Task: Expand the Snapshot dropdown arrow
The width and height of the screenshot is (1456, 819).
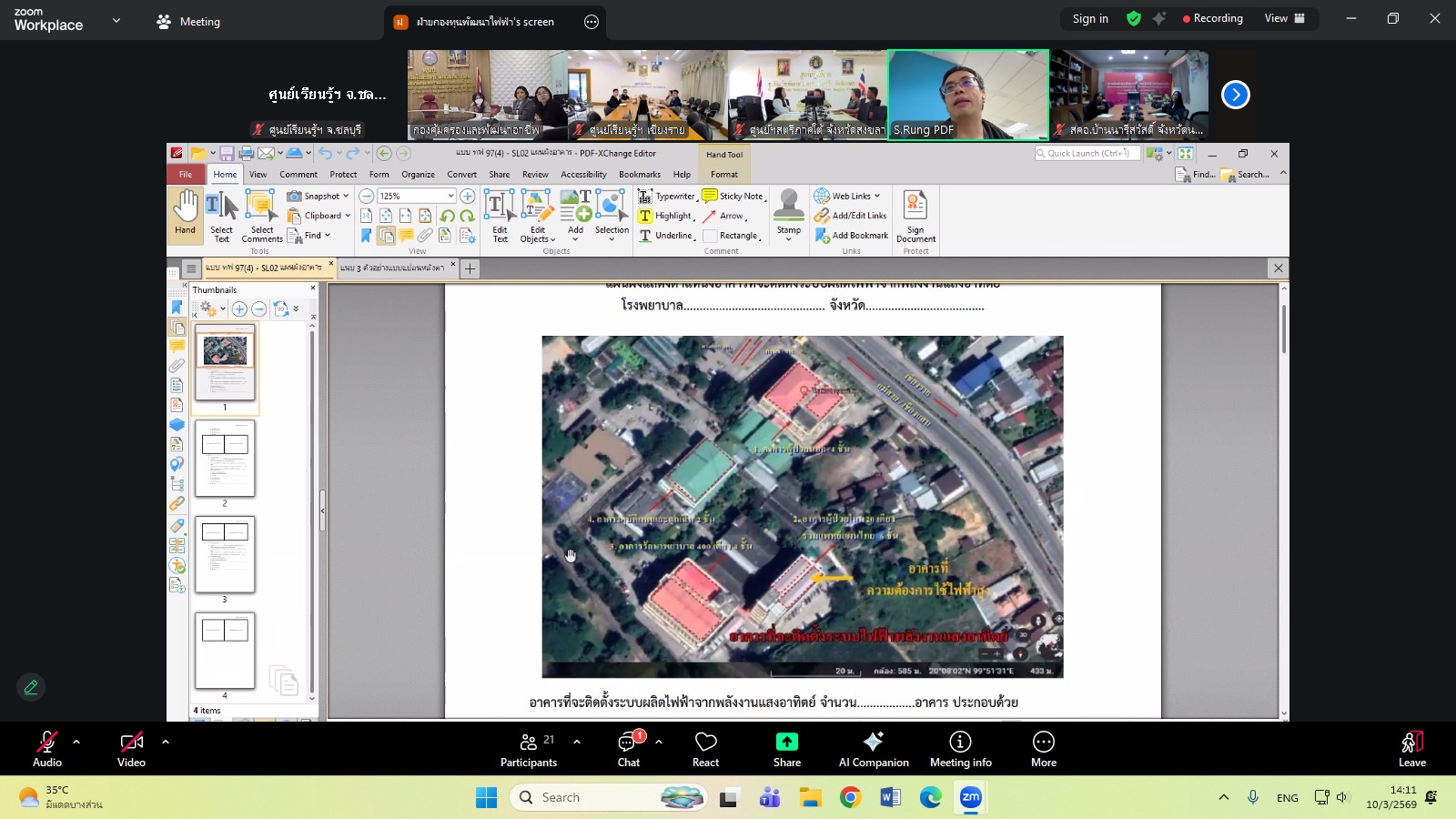Action: pyautogui.click(x=346, y=197)
